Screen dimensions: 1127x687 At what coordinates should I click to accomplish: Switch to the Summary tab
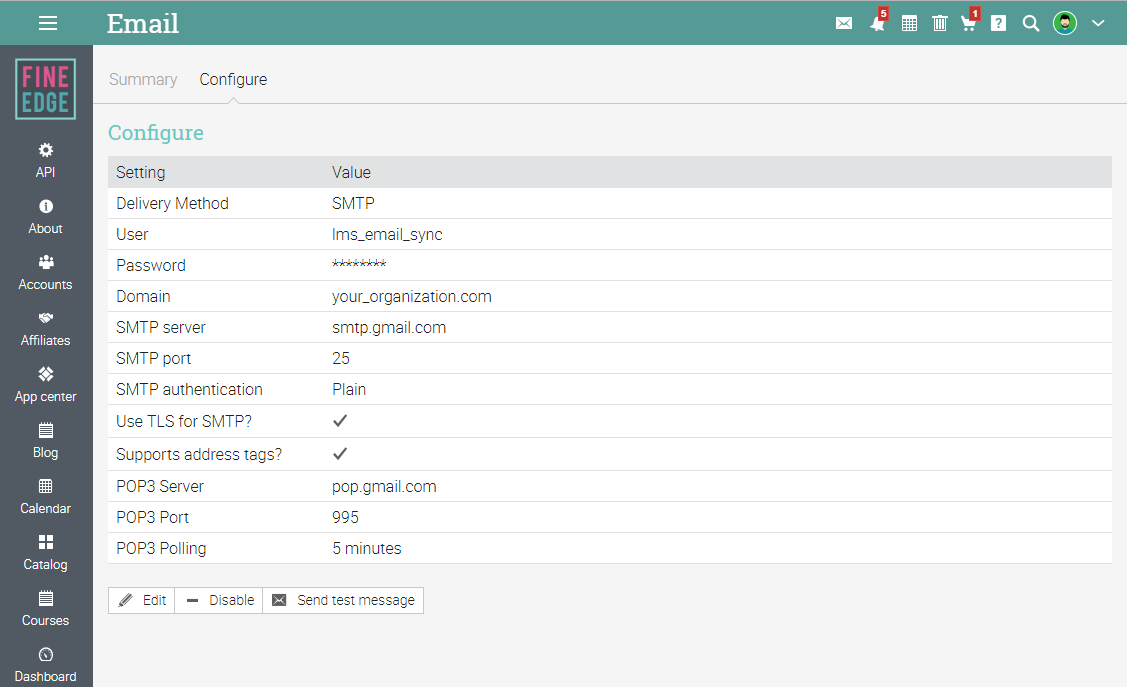[x=143, y=79]
